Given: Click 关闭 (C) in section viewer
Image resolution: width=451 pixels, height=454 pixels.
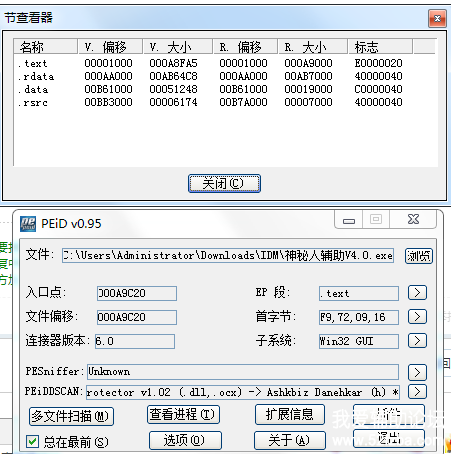Looking at the screenshot, I should 224,183.
